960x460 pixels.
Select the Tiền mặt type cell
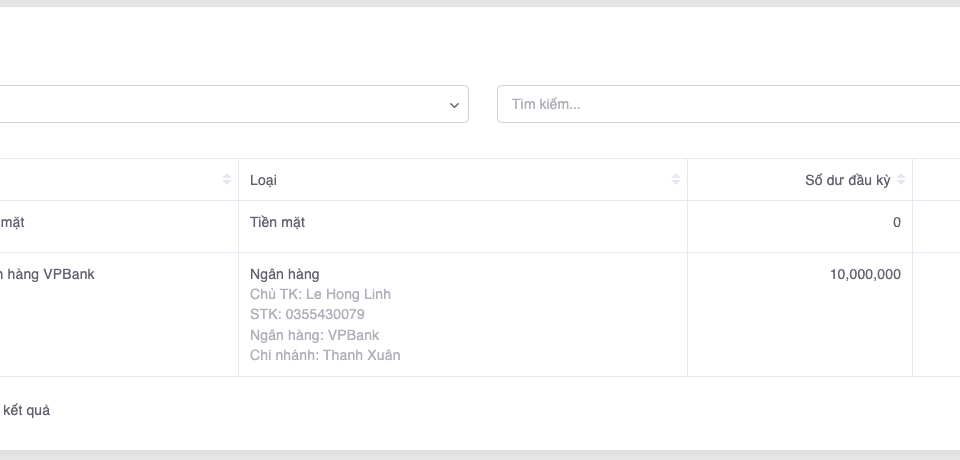tap(278, 222)
